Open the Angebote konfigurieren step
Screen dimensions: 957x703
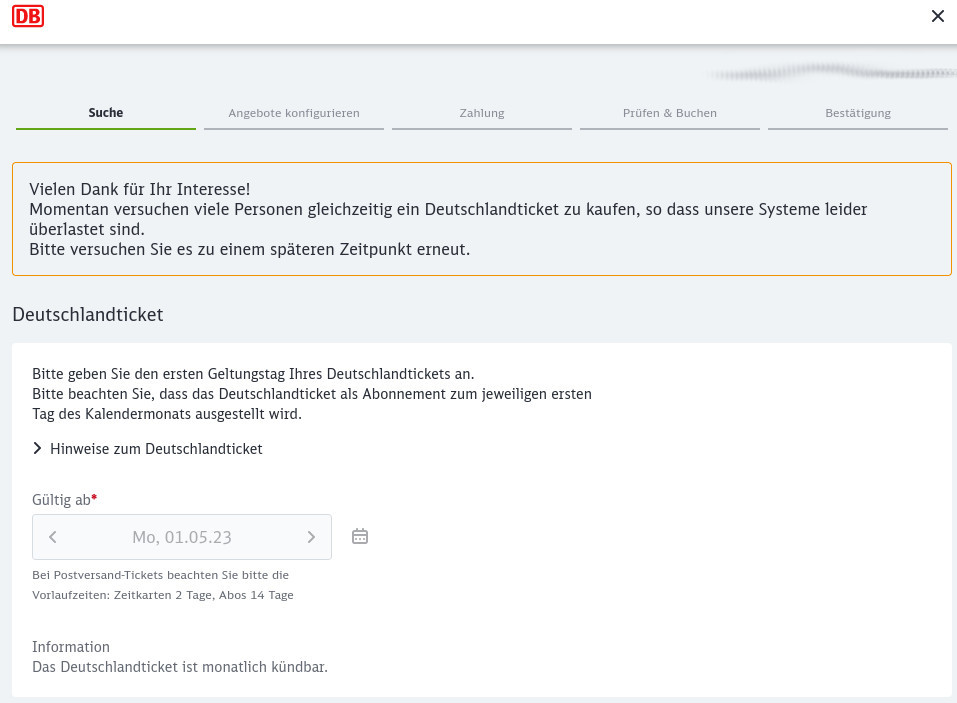click(293, 112)
